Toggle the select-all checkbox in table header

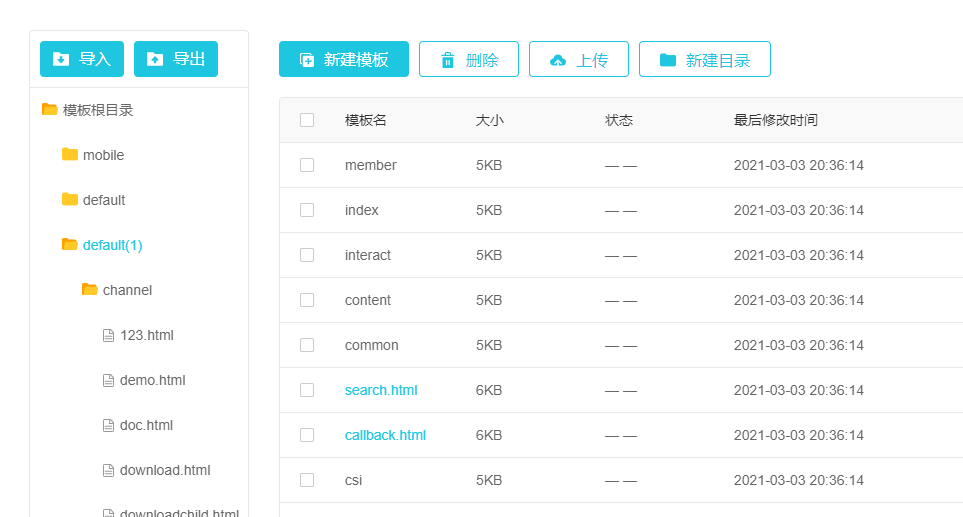coord(307,120)
